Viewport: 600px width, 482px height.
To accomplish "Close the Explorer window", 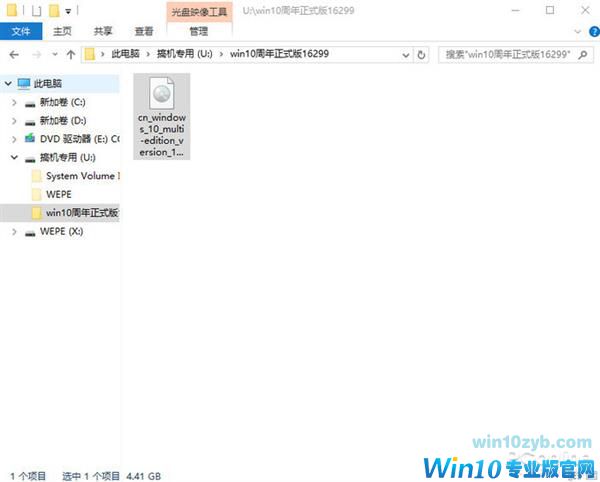I will tap(585, 10).
